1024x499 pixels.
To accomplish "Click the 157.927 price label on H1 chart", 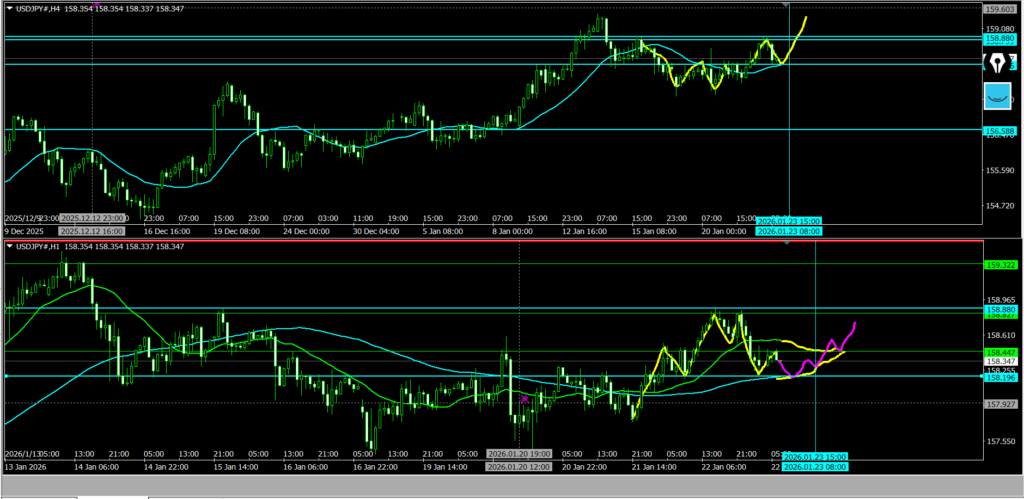I will [x=1000, y=404].
